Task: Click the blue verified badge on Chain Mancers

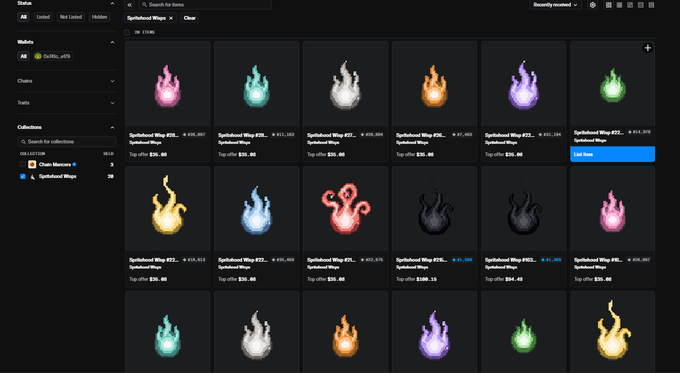Action: click(x=75, y=164)
